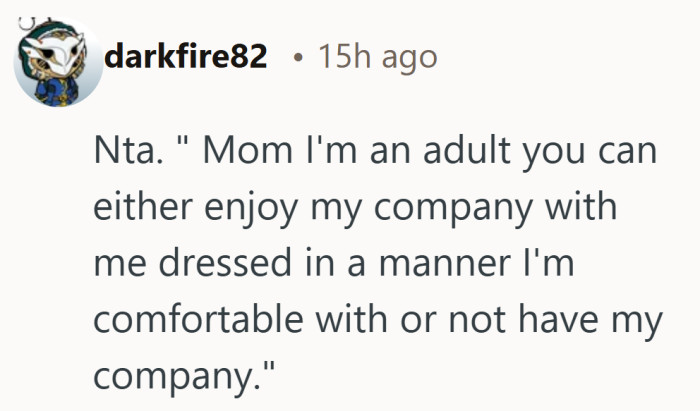Click the dot separator before the timestamp
The height and width of the screenshot is (411, 700).
[297, 58]
